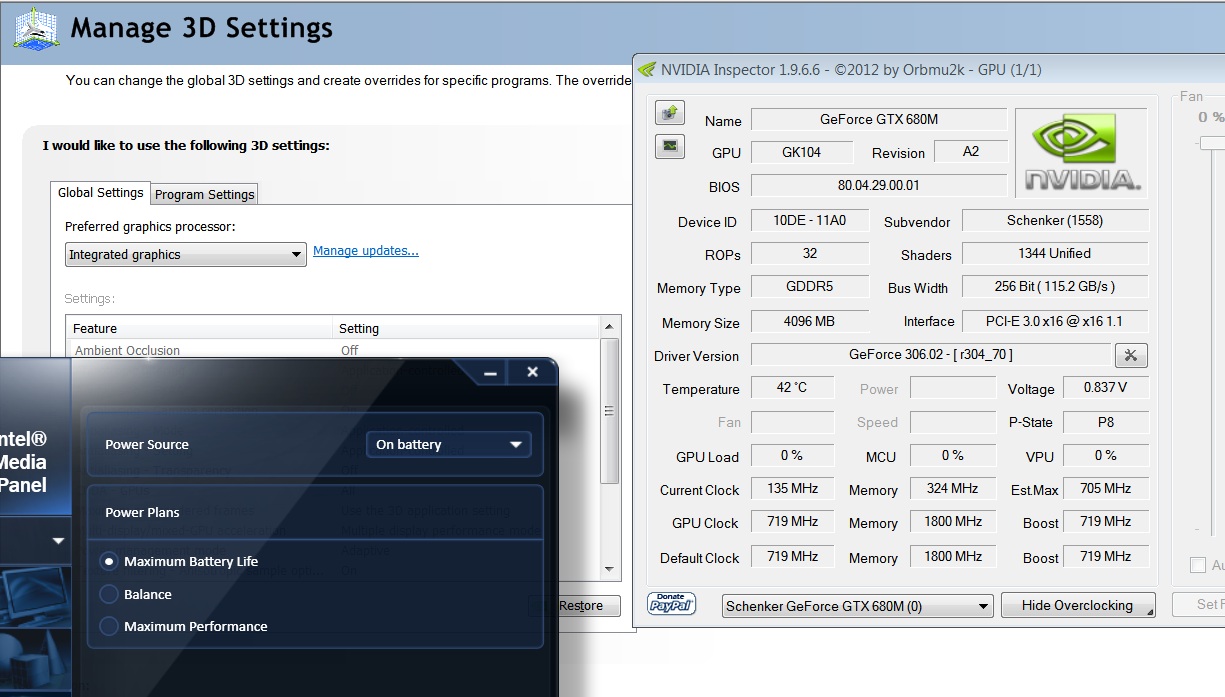The width and height of the screenshot is (1225, 697).
Task: Click the P-State value 'P8'
Action: (1106, 422)
